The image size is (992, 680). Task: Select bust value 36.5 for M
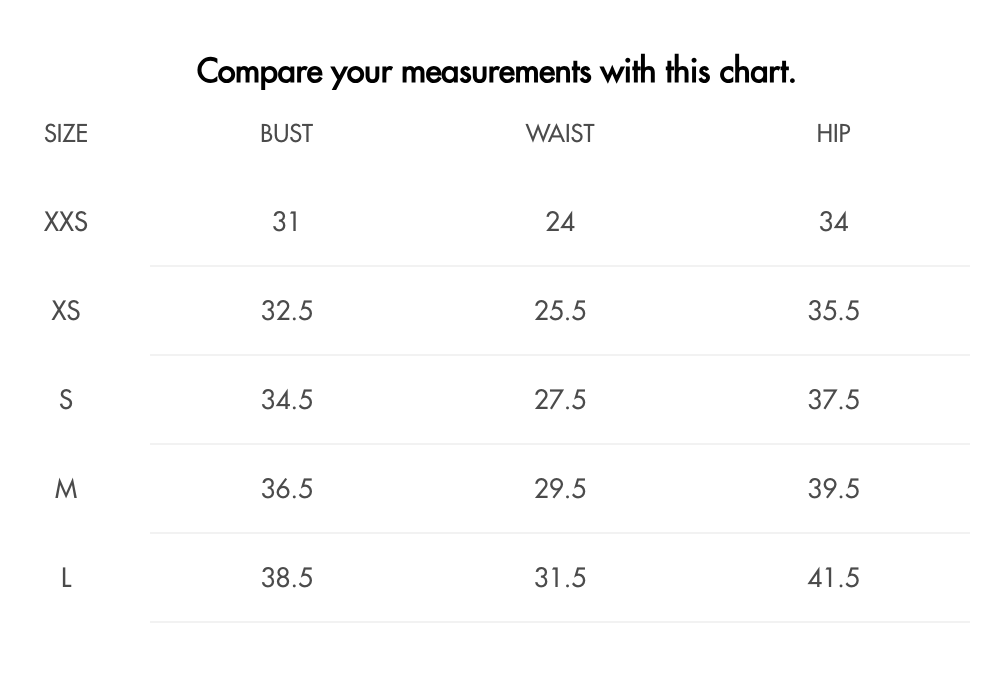pos(287,489)
